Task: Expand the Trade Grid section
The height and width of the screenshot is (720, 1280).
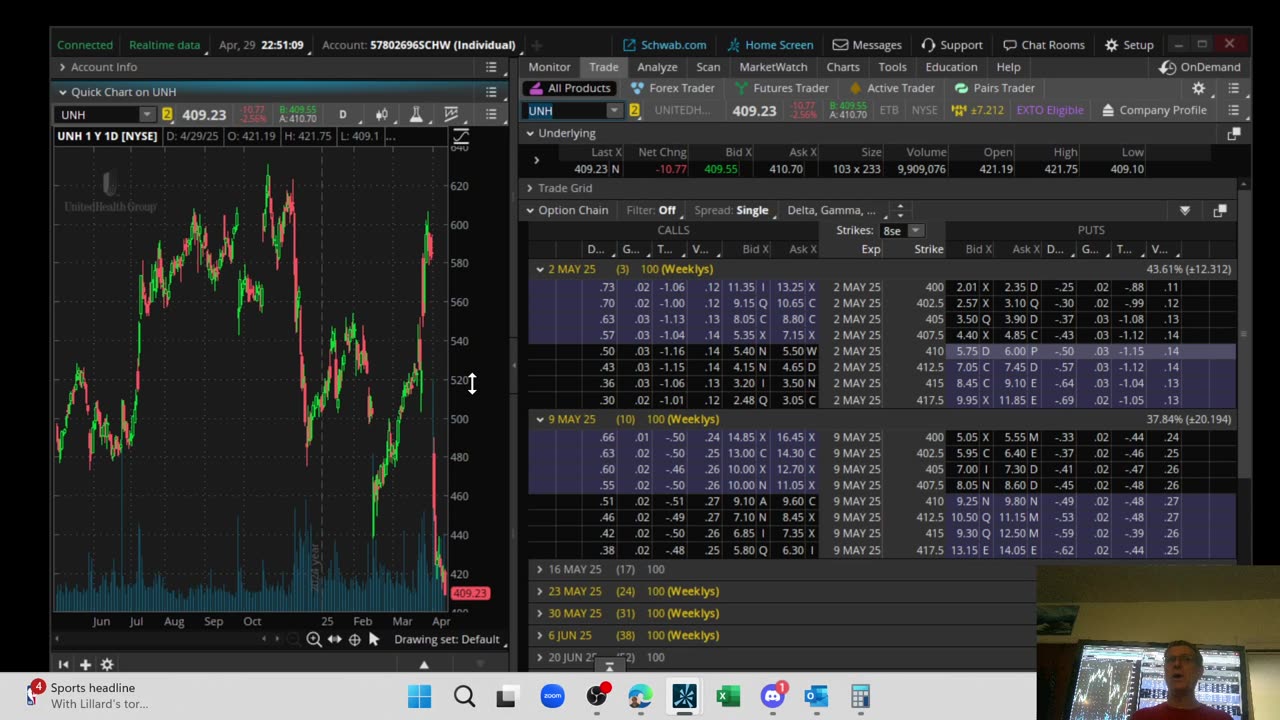Action: pyautogui.click(x=530, y=188)
